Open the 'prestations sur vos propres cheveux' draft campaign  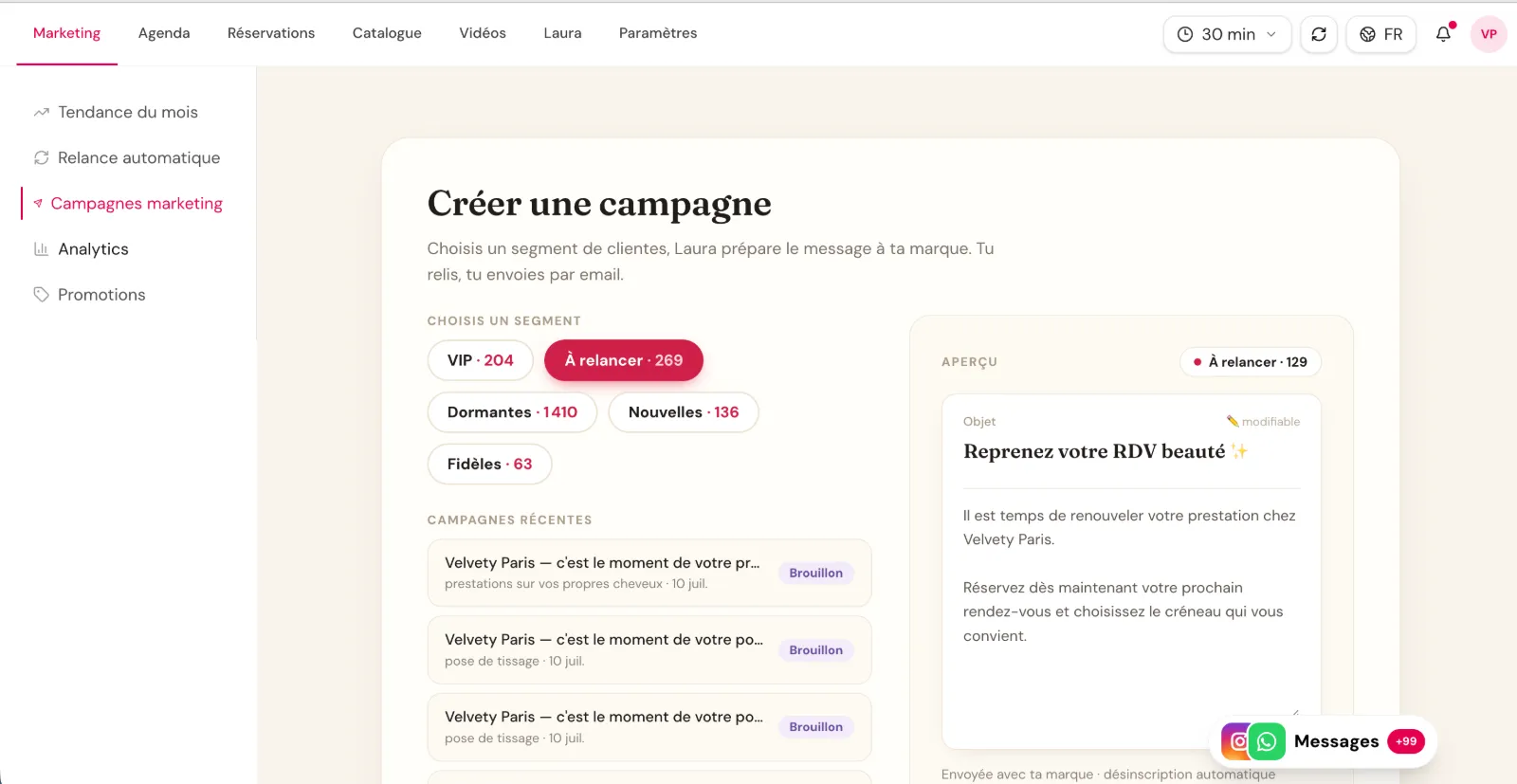[649, 573]
